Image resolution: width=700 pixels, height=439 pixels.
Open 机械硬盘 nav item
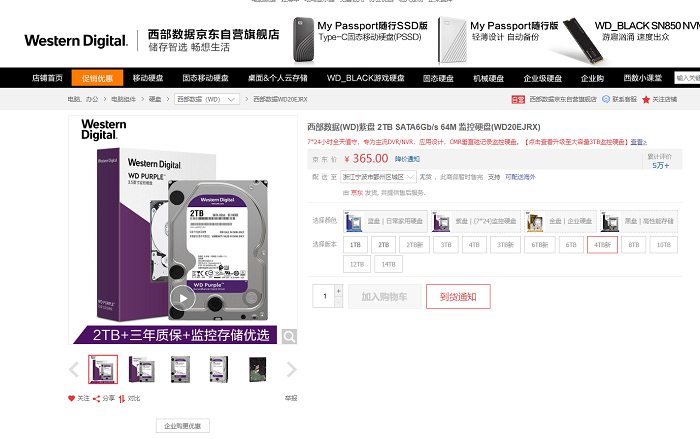click(x=488, y=78)
